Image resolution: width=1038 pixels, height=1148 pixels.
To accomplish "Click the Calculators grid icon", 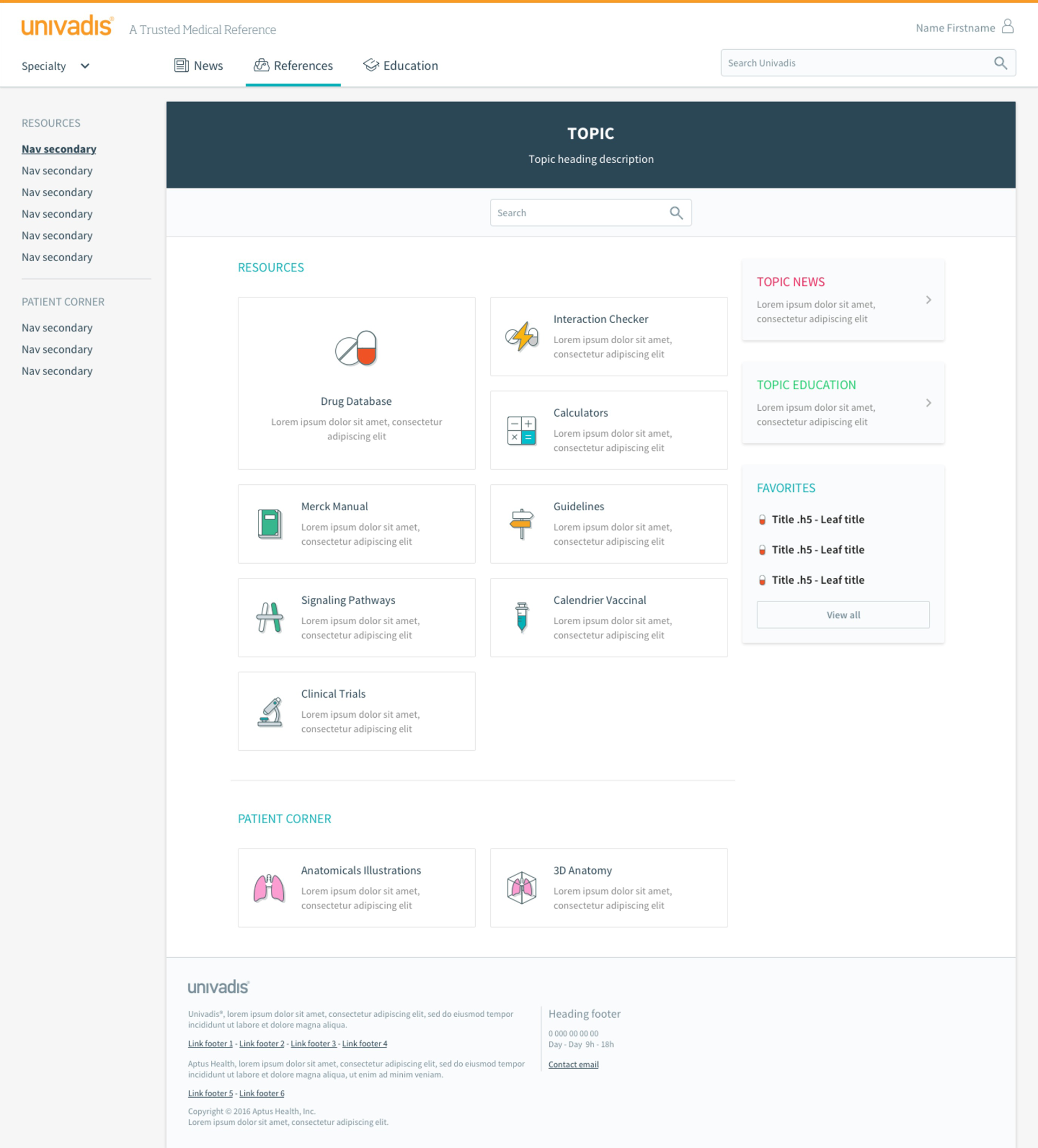I will [521, 430].
